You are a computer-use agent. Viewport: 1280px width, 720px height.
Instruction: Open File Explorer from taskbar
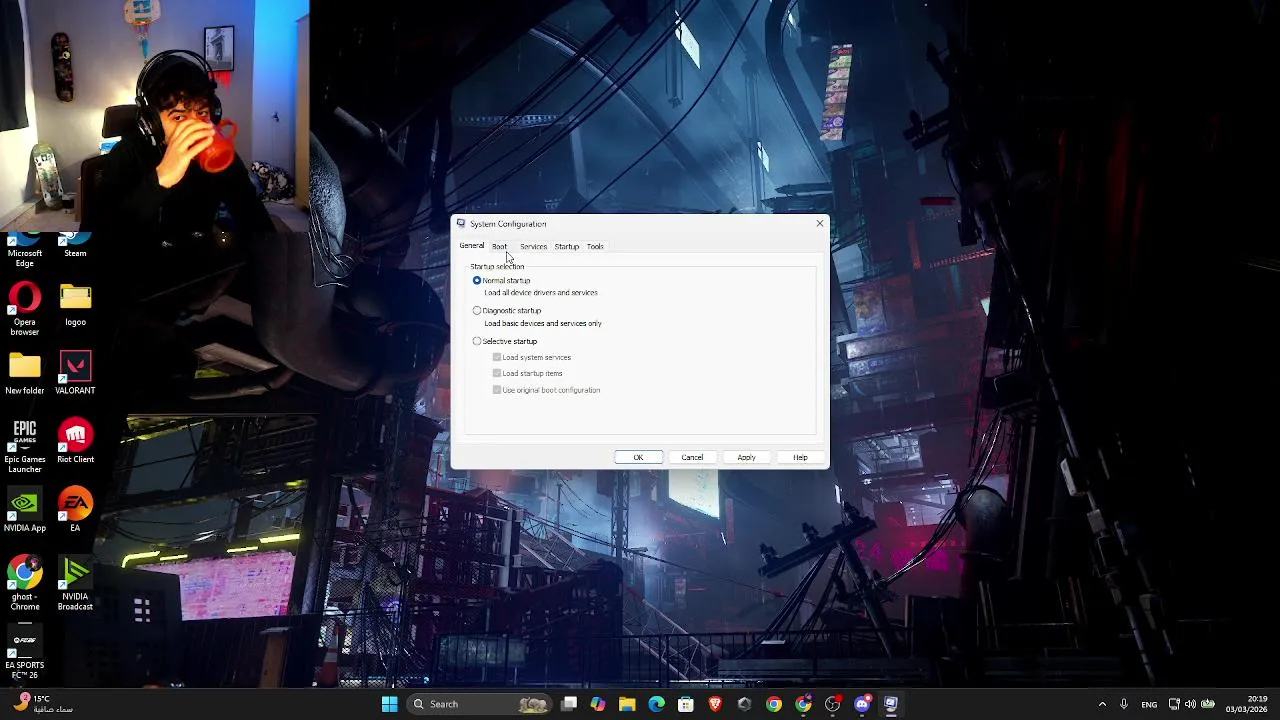click(627, 704)
